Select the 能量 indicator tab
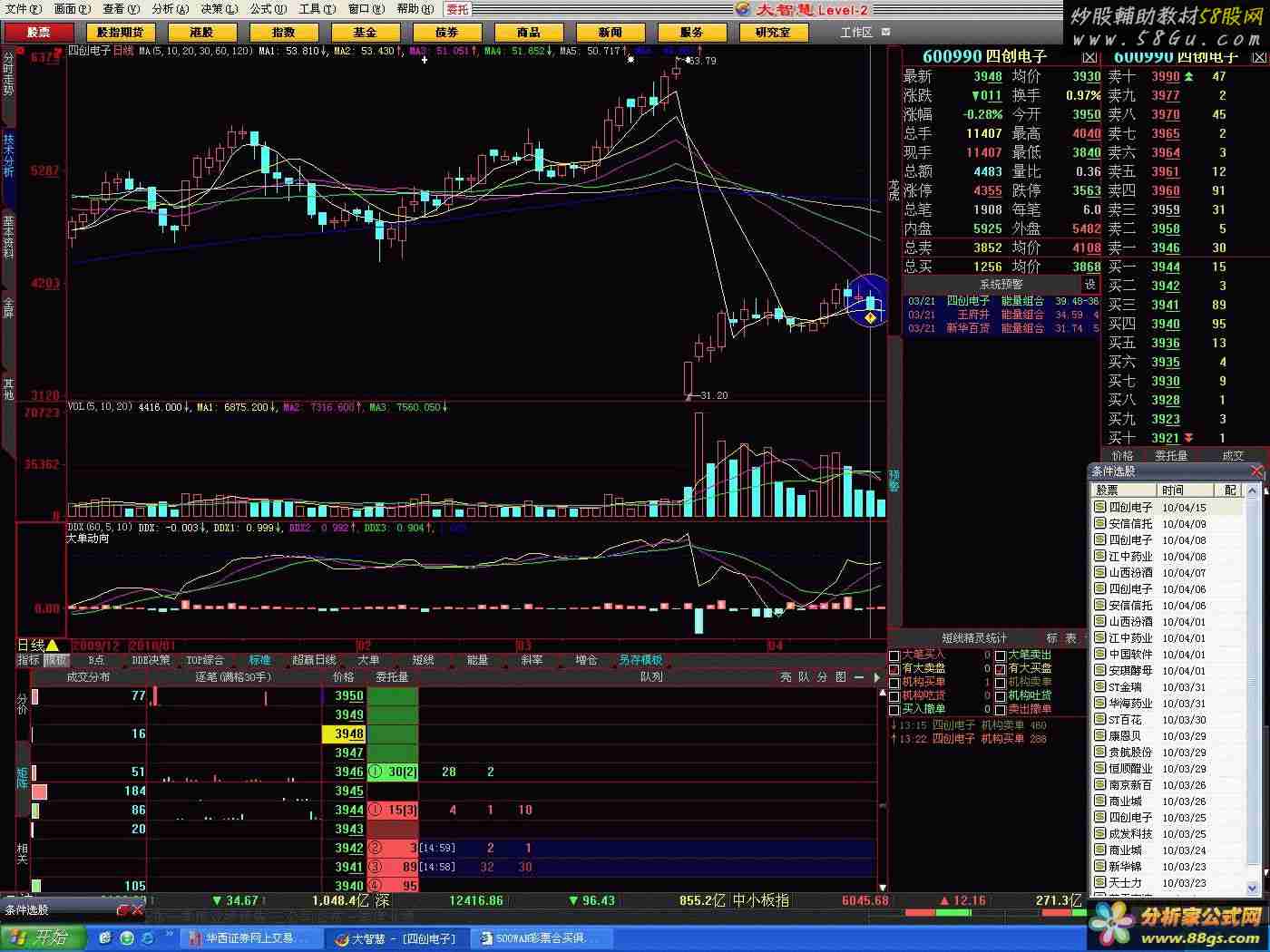 [477, 660]
